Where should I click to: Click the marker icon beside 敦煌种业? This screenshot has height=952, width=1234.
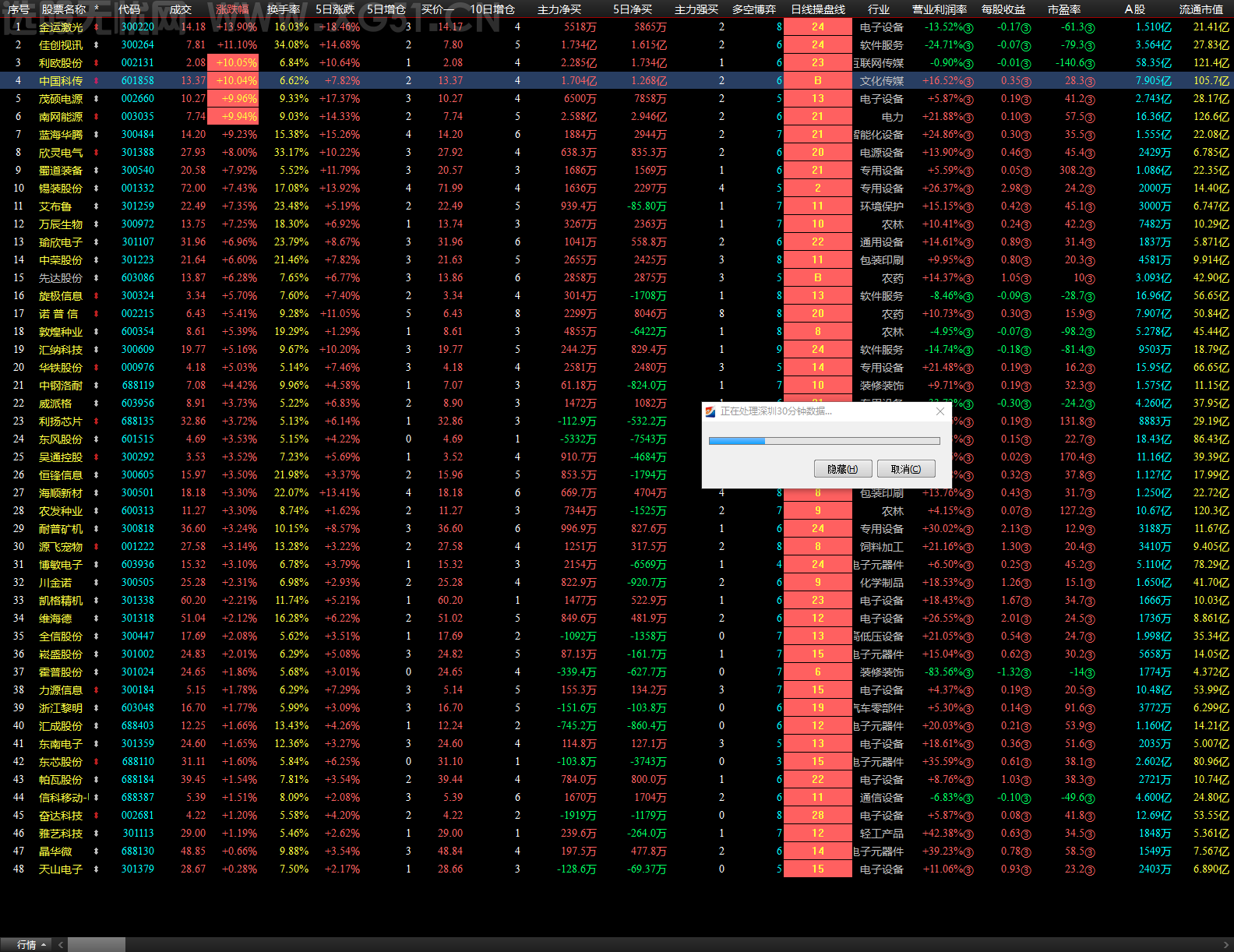coord(97,332)
